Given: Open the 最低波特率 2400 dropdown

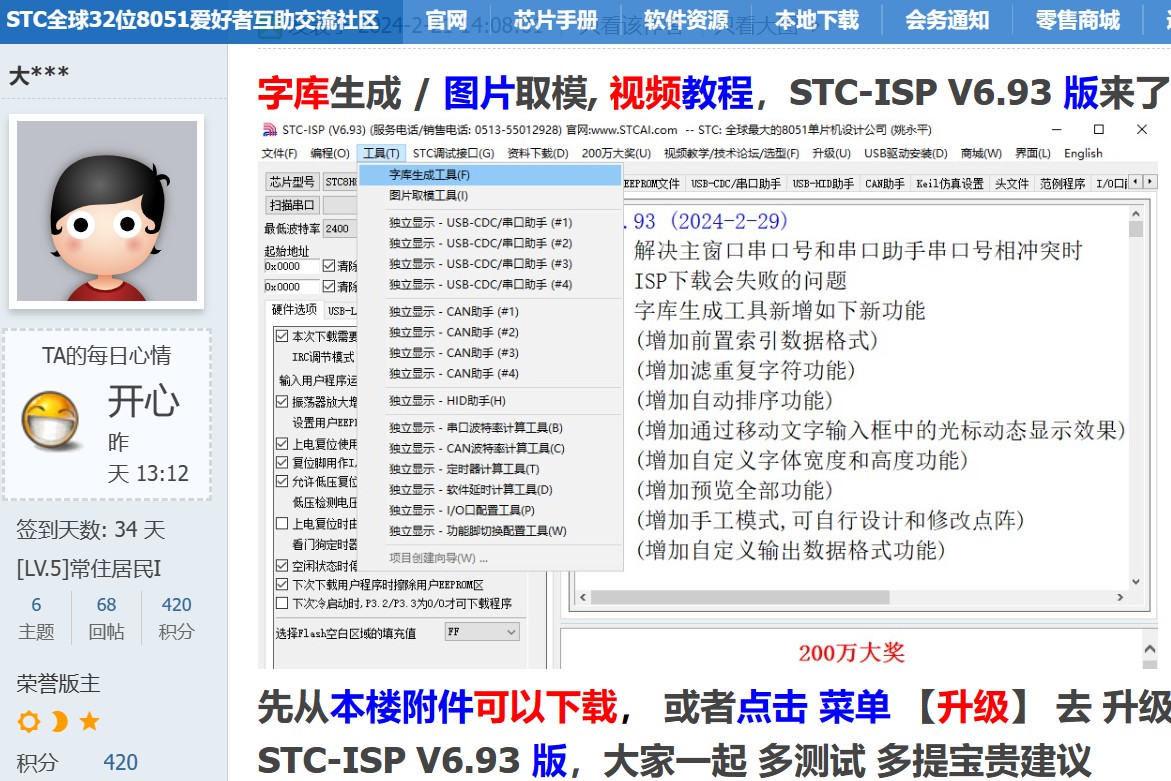Looking at the screenshot, I should tap(341, 228).
